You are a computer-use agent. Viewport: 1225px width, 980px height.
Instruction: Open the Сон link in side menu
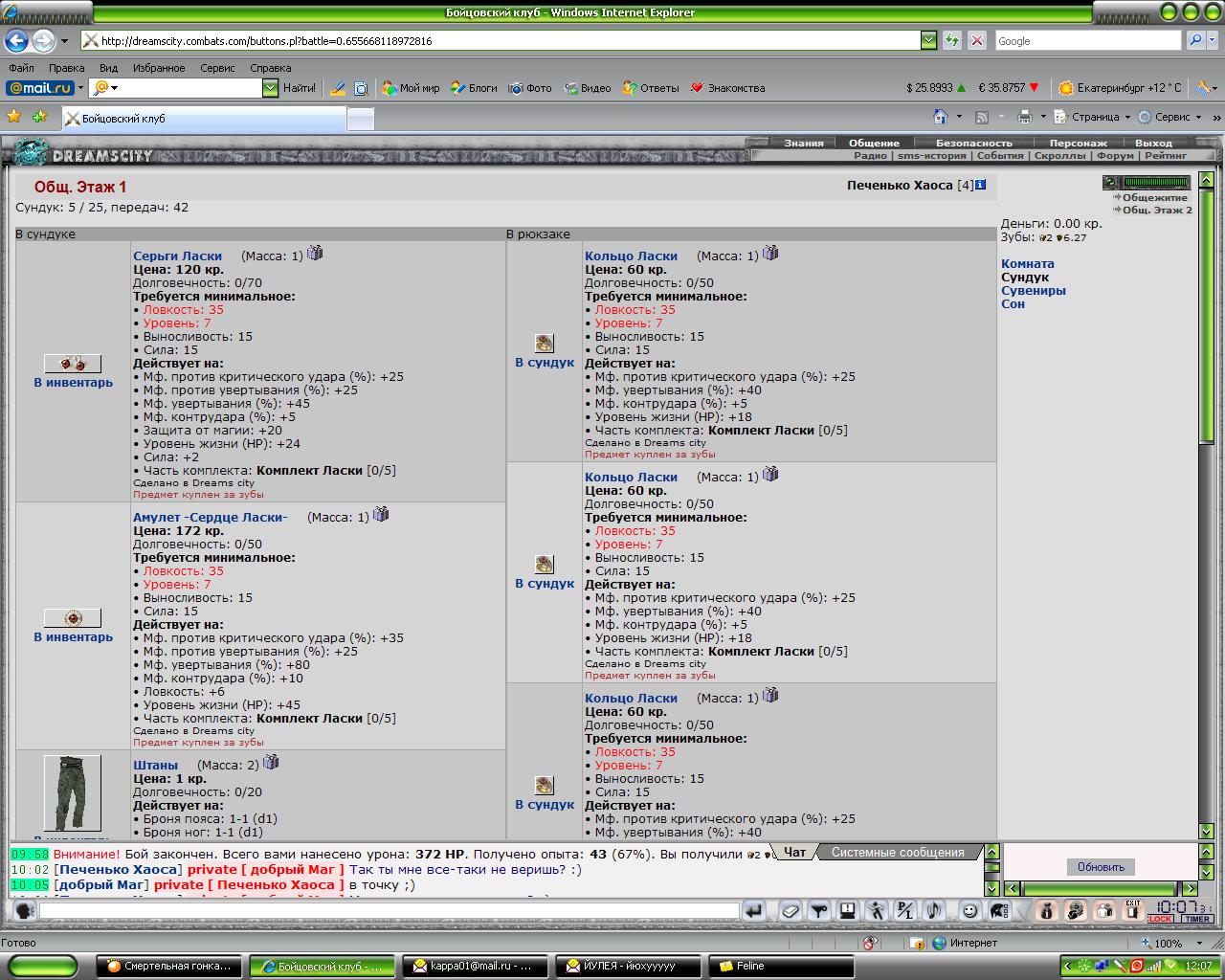[1013, 304]
